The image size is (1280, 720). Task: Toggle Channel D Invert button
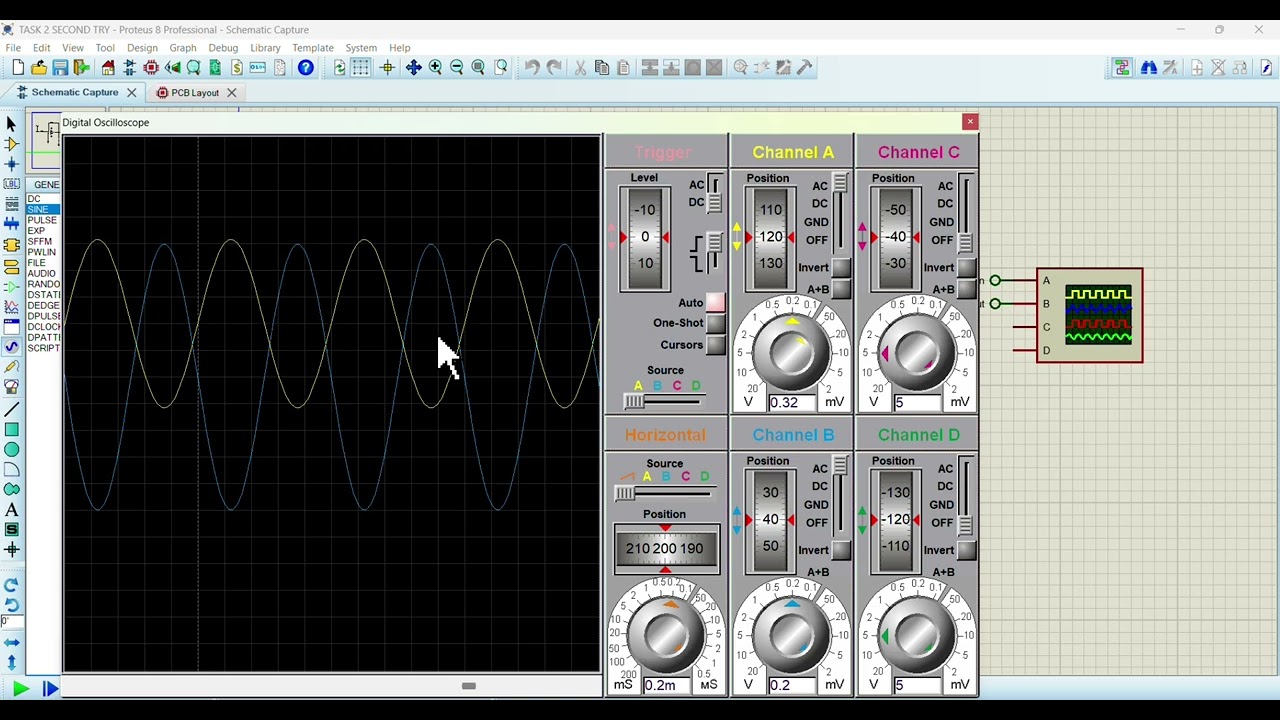point(966,551)
